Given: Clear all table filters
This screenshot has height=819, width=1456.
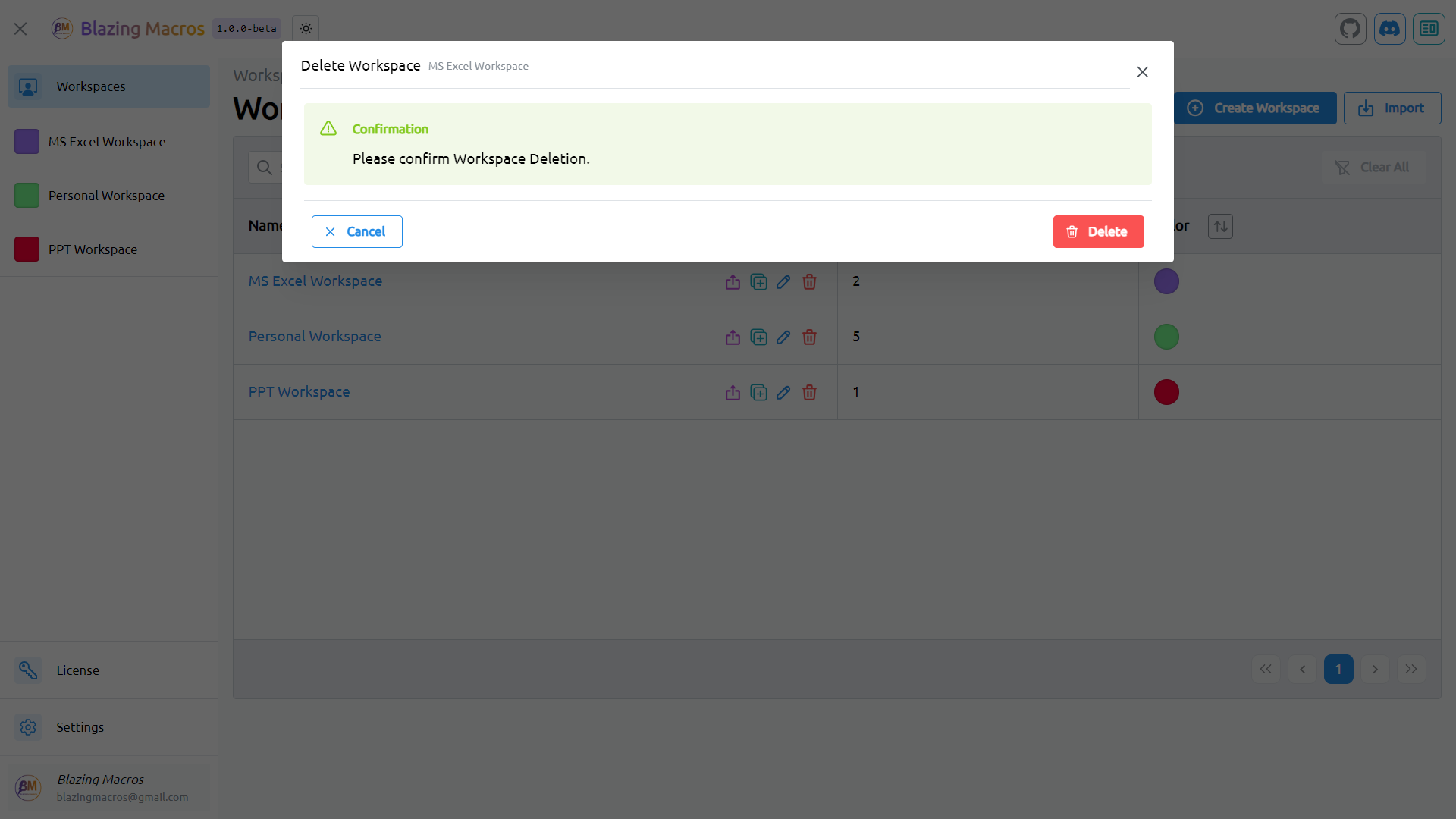Looking at the screenshot, I should [1373, 167].
